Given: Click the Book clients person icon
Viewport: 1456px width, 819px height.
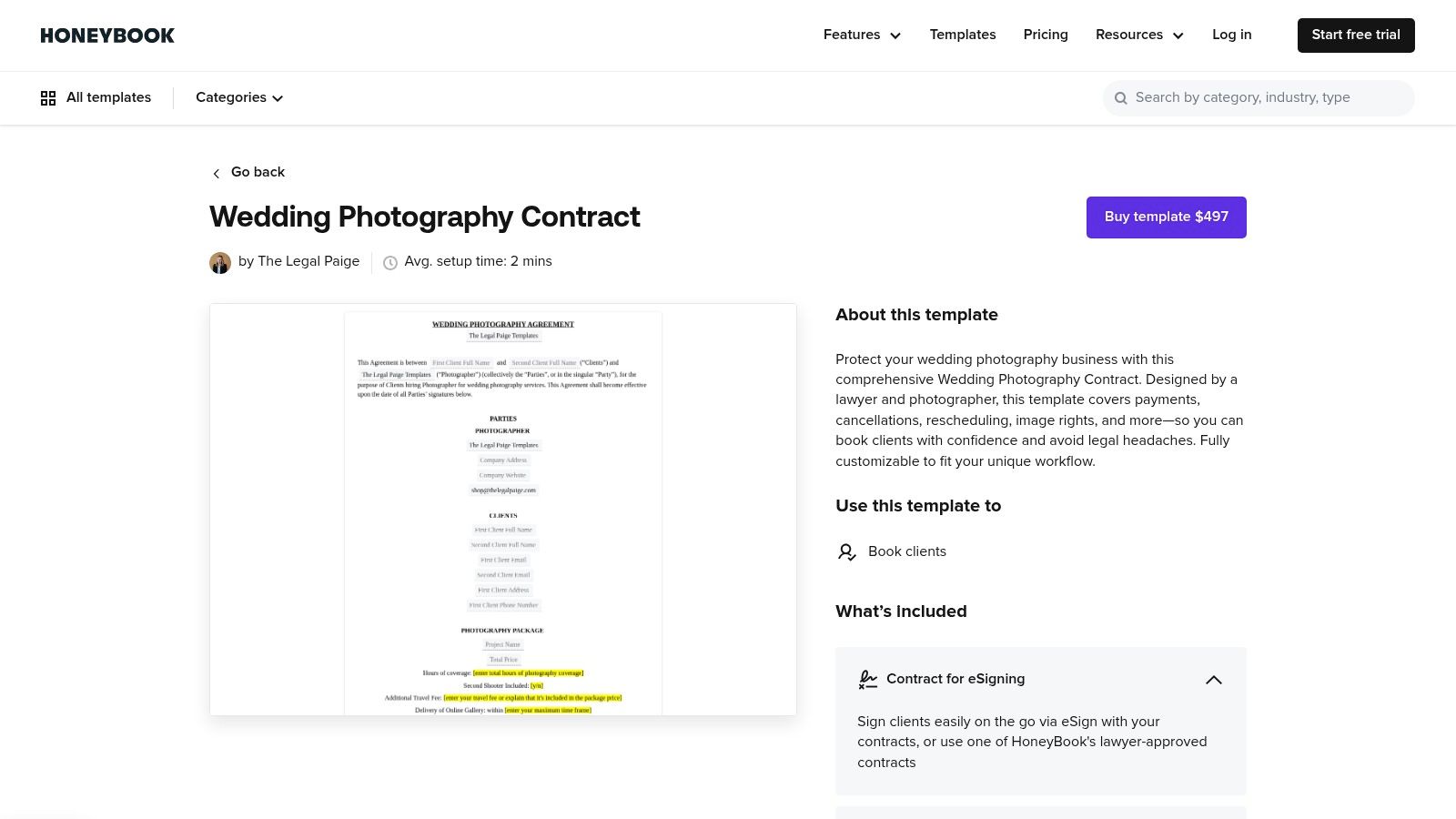Looking at the screenshot, I should (847, 551).
